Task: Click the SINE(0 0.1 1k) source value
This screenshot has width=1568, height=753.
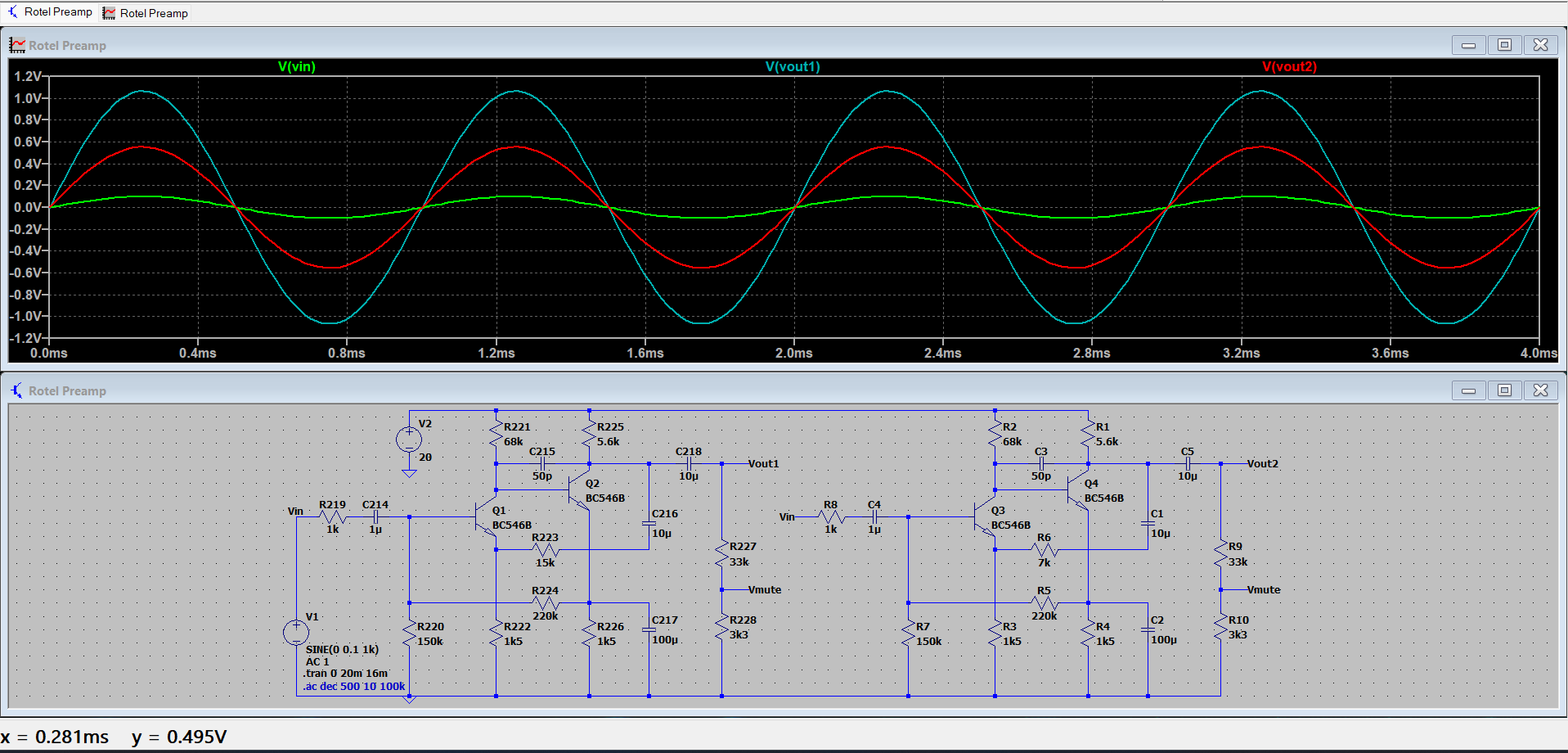Action: (342, 649)
